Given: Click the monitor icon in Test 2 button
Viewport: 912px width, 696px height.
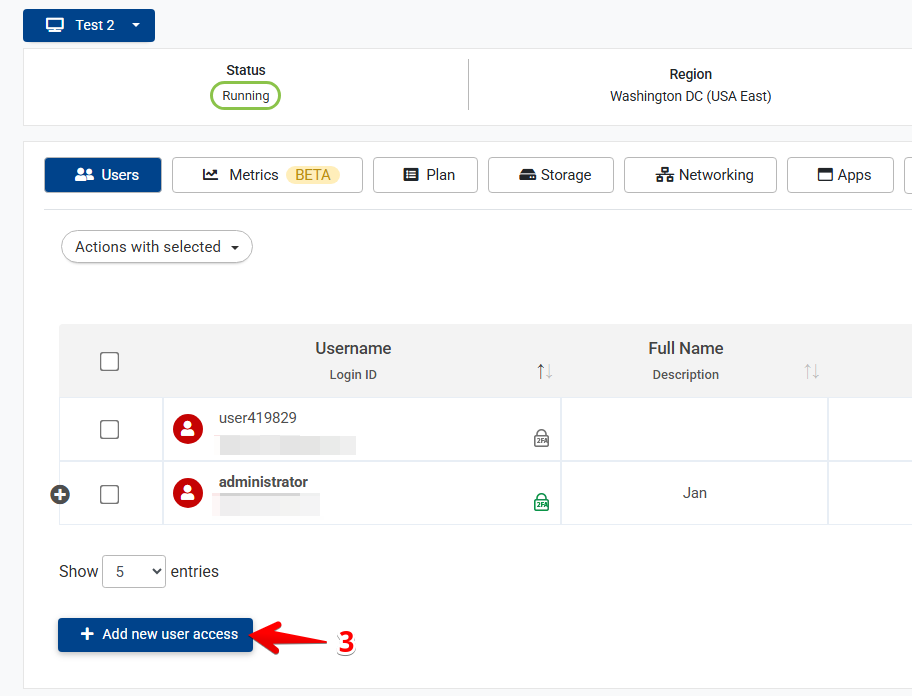Looking at the screenshot, I should 55,25.
